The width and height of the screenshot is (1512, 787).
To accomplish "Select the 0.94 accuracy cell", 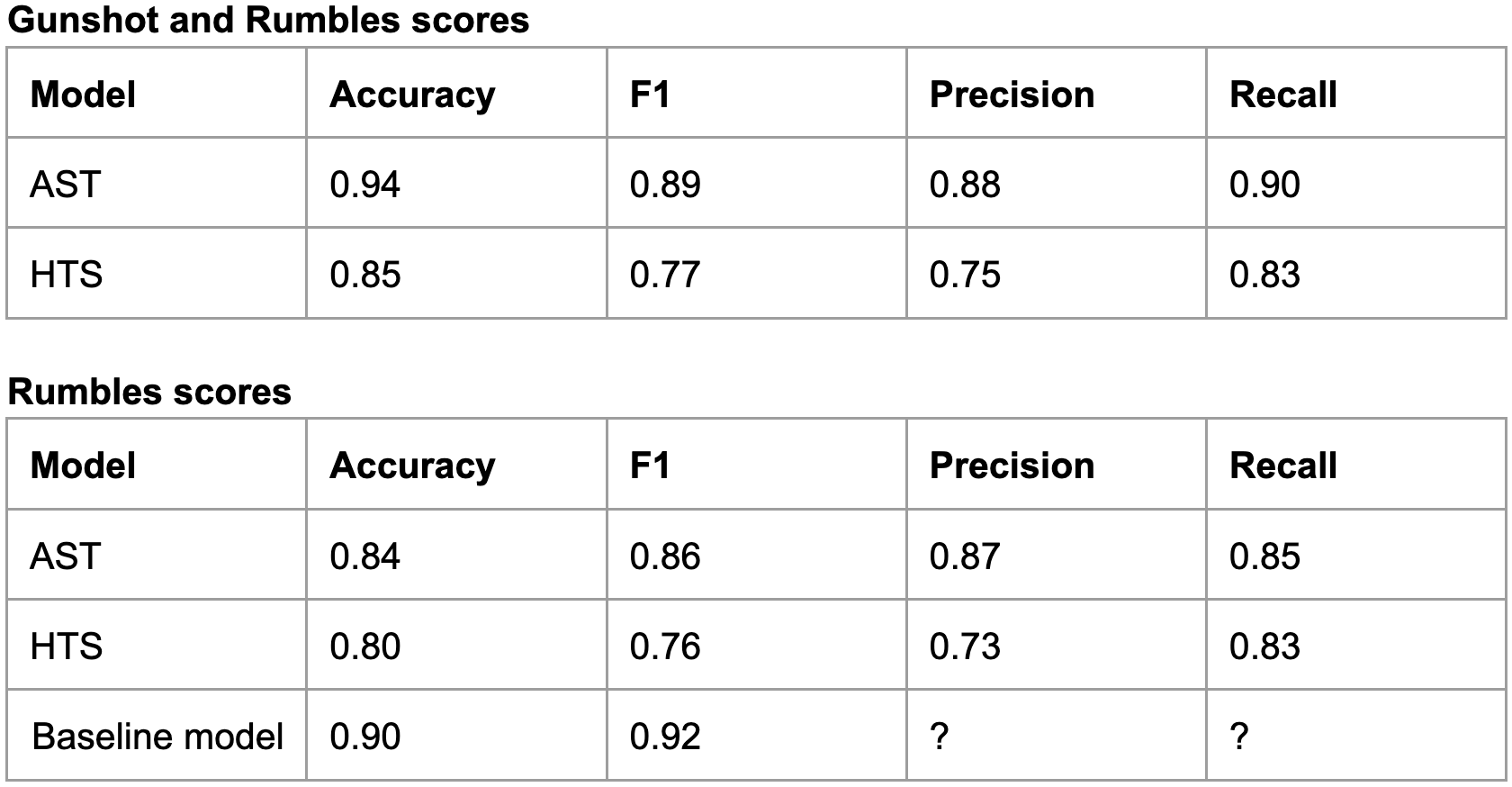I will [x=365, y=185].
